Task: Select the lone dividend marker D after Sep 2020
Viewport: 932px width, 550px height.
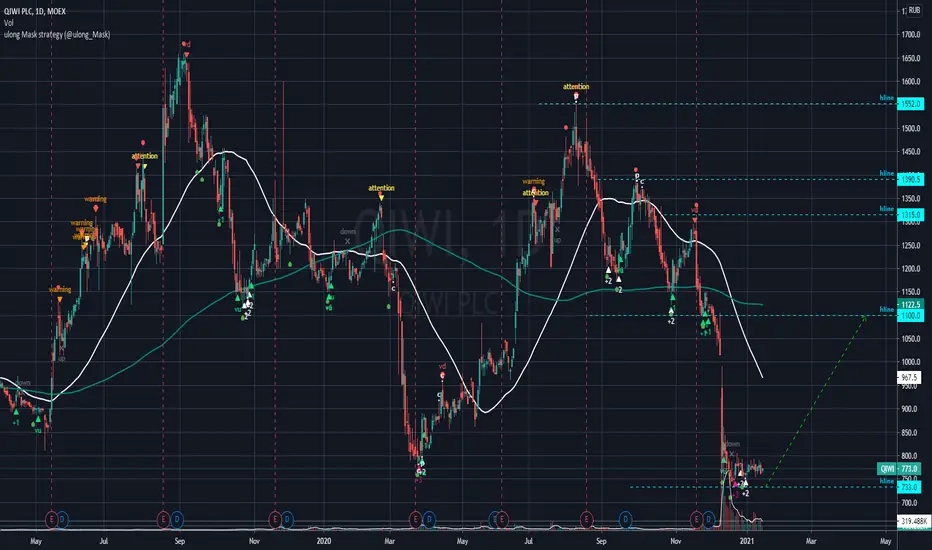Action: pos(625,520)
